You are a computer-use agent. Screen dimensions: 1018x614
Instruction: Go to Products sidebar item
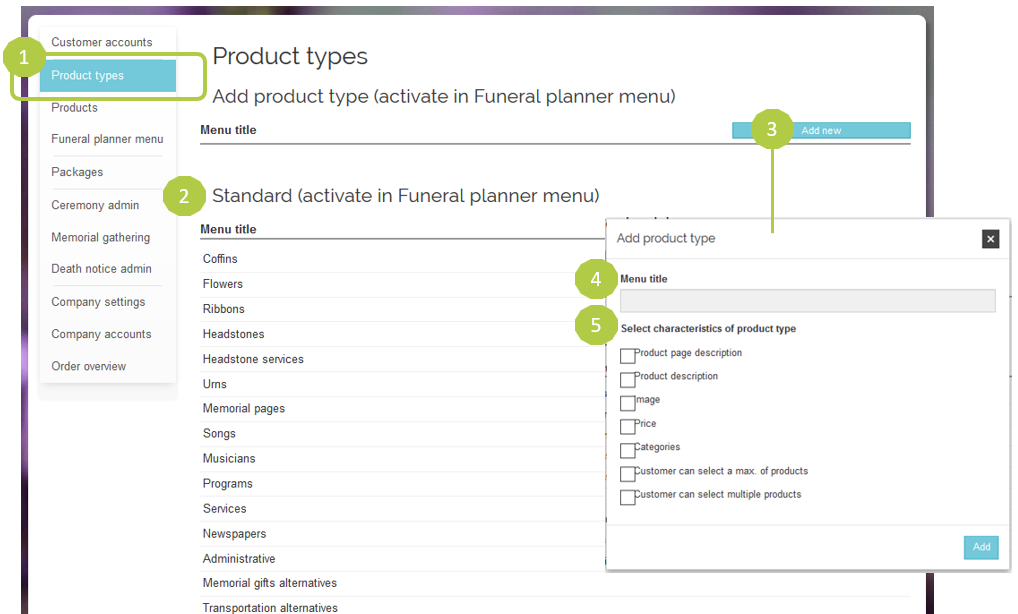(75, 108)
